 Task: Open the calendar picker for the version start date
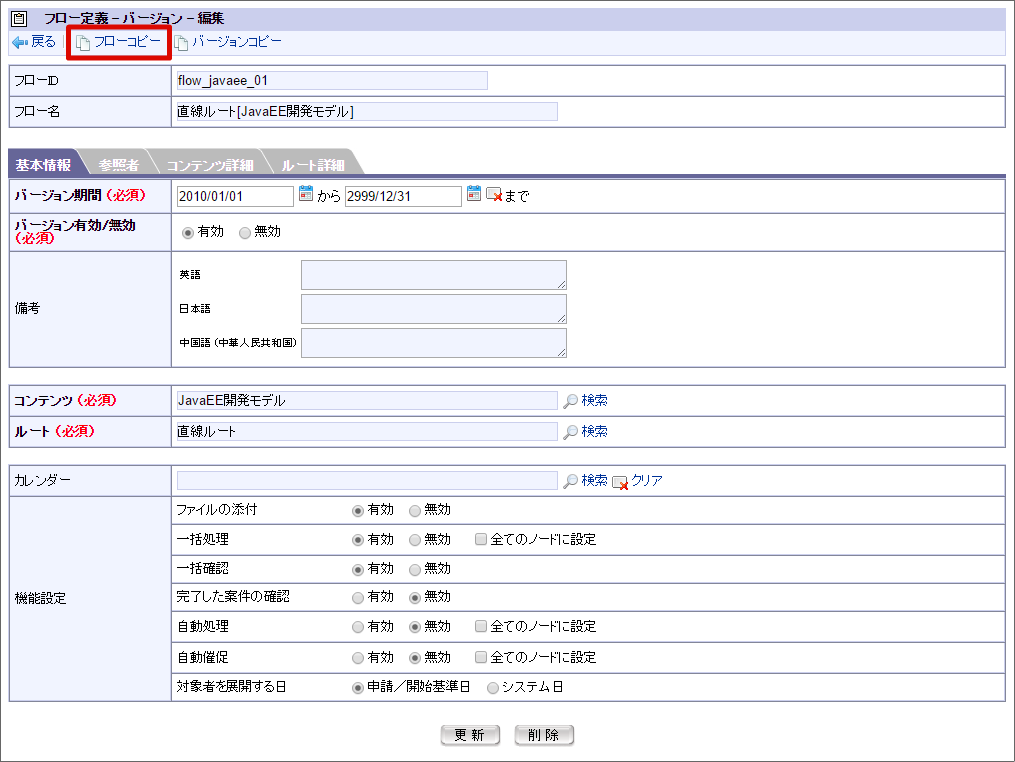(x=306, y=194)
